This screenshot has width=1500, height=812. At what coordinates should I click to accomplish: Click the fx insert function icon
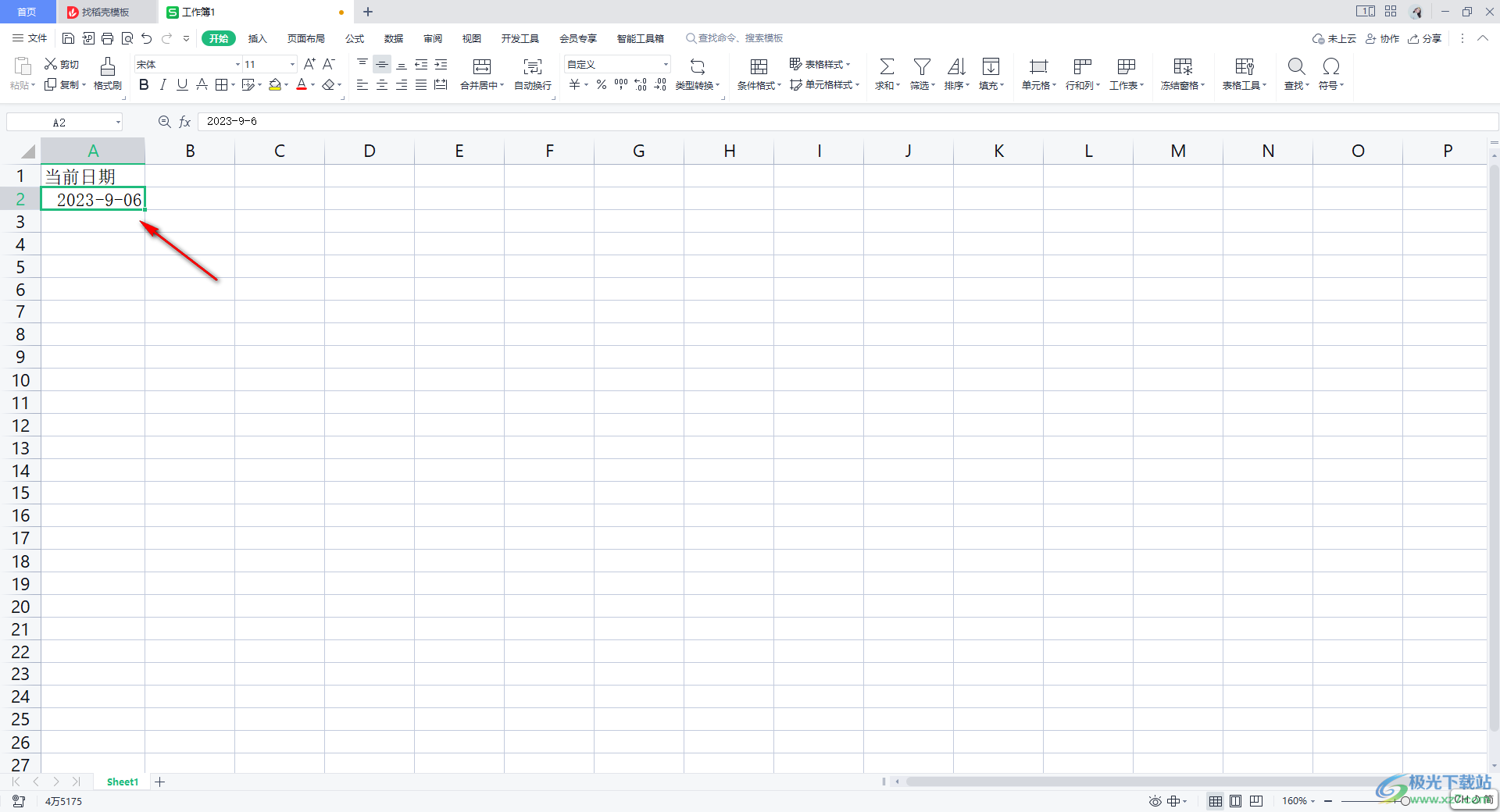184,122
